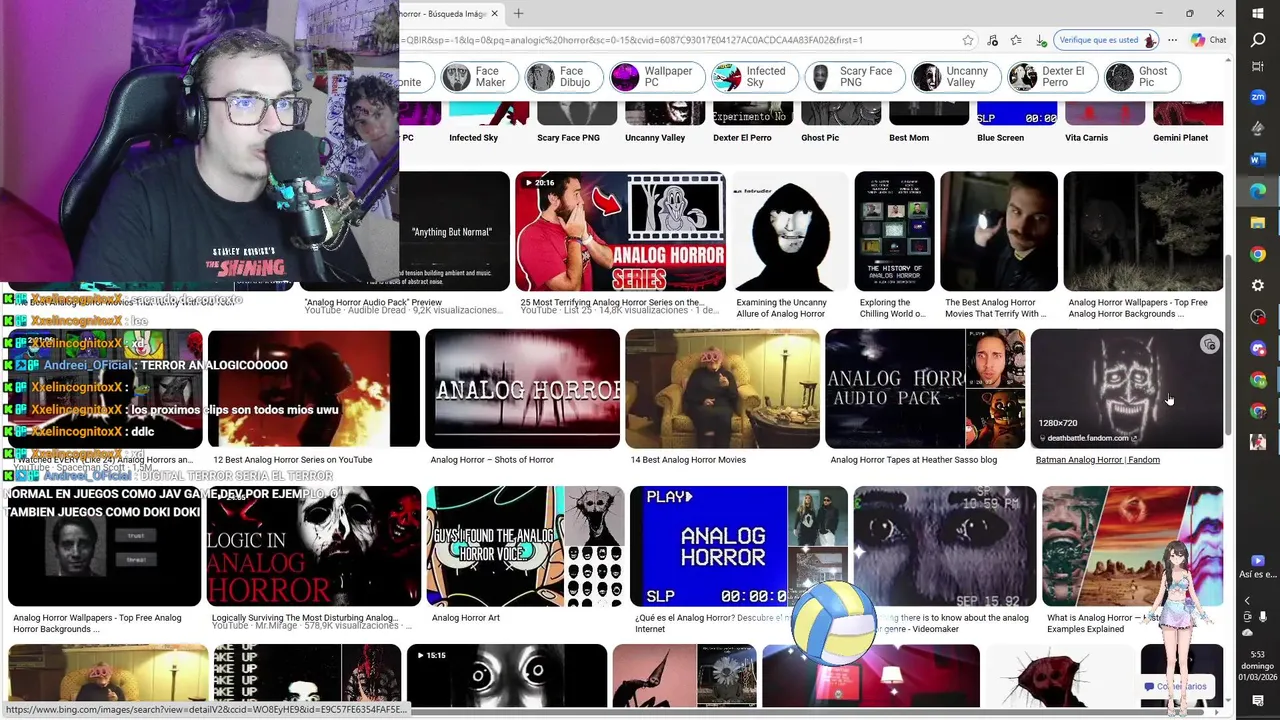This screenshot has height=720, width=1280.
Task: Open the Windows Start menu
Action: [1258, 12]
